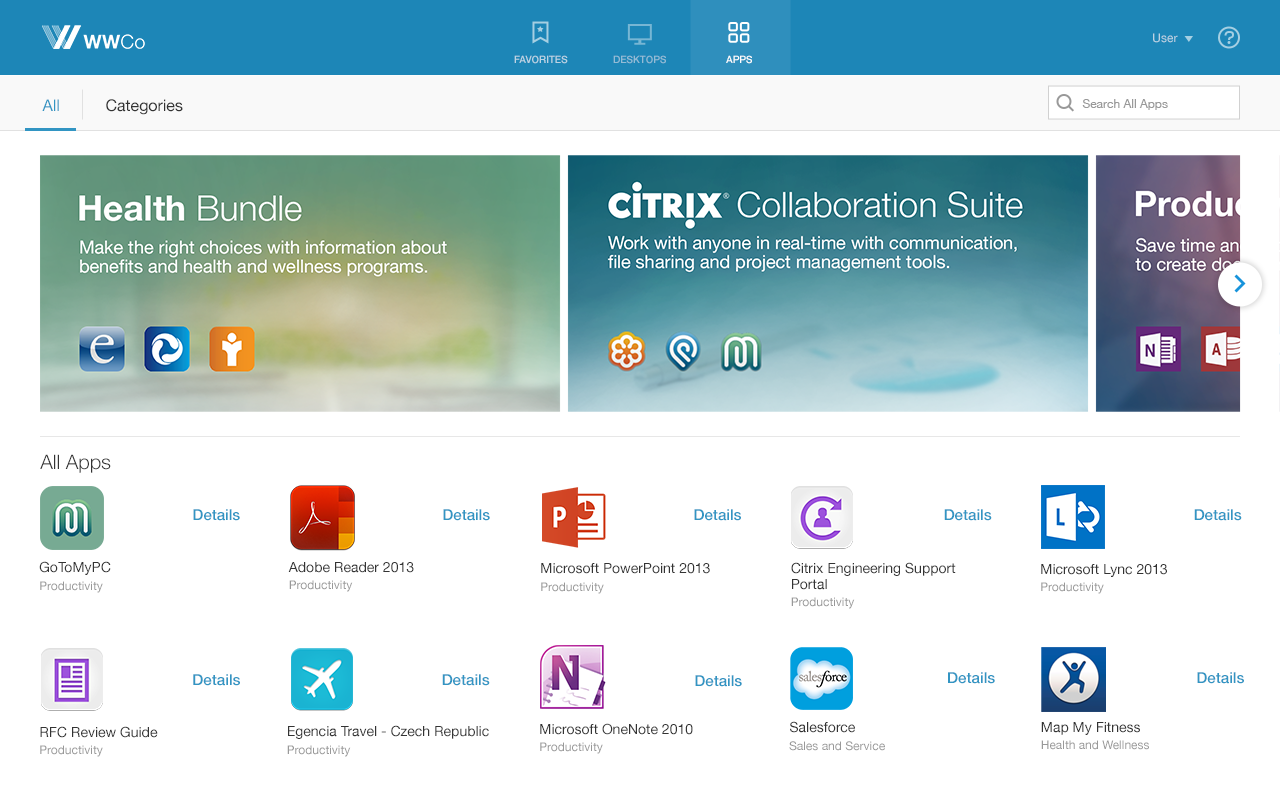Click the help question mark icon
1280x800 pixels.
point(1229,38)
